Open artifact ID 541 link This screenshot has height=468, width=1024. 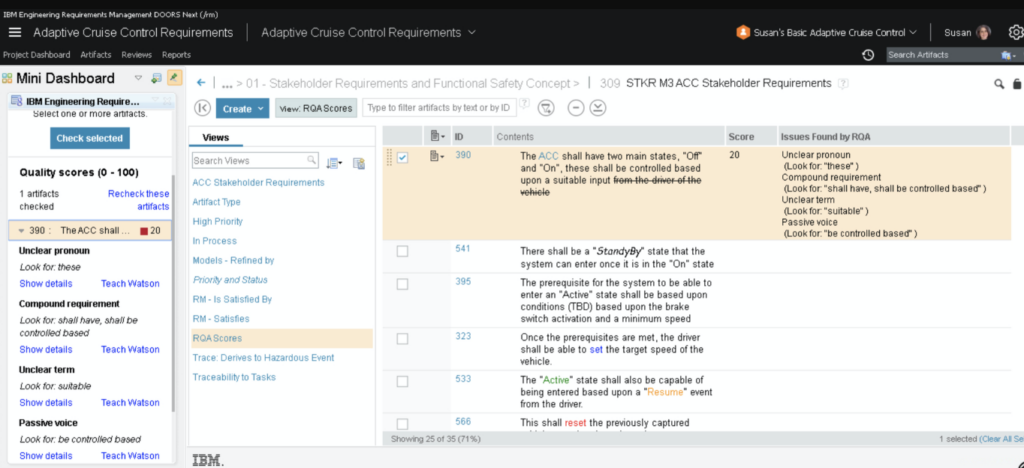tap(462, 249)
